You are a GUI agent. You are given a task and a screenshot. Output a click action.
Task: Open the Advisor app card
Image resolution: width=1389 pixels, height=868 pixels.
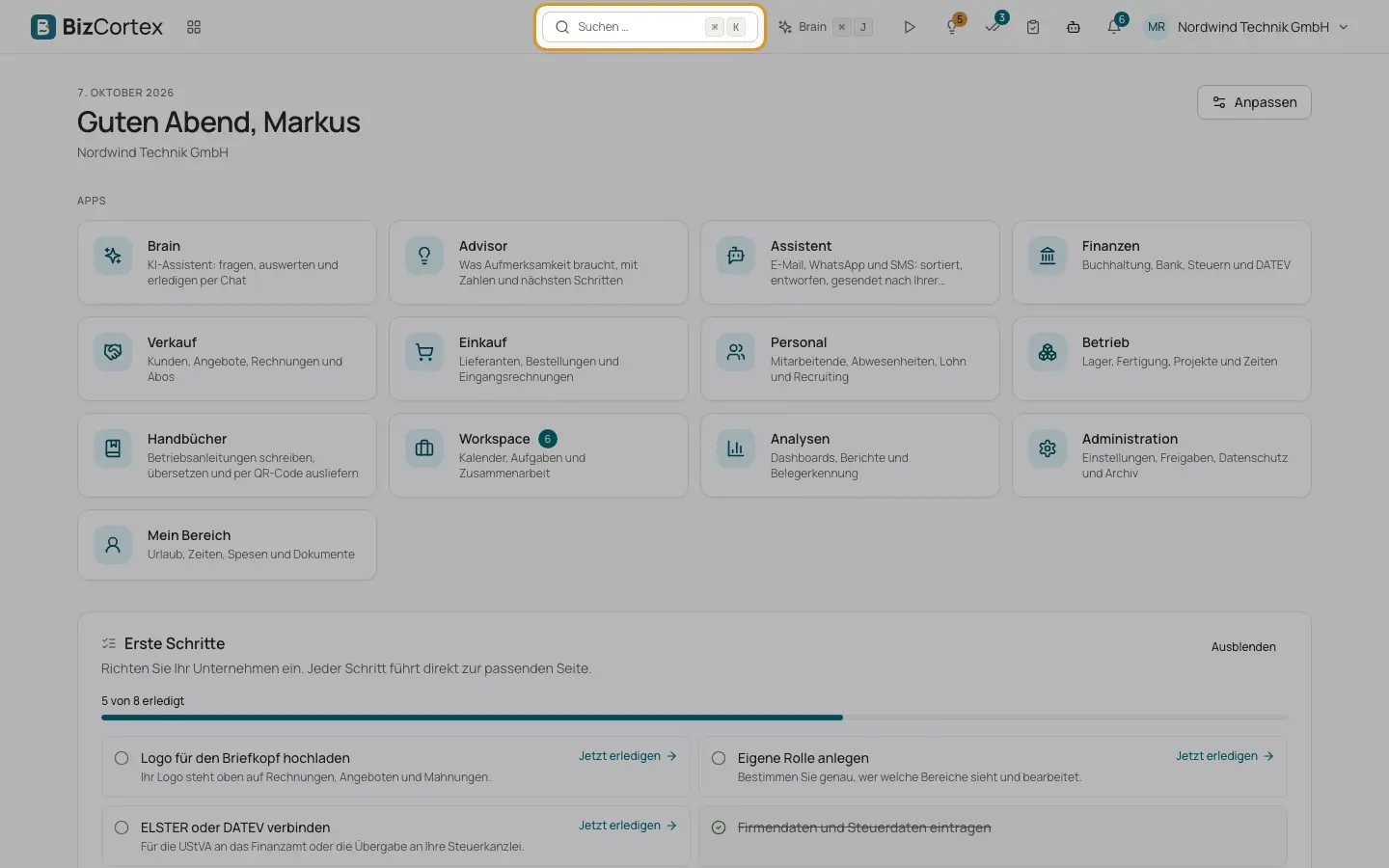click(538, 262)
